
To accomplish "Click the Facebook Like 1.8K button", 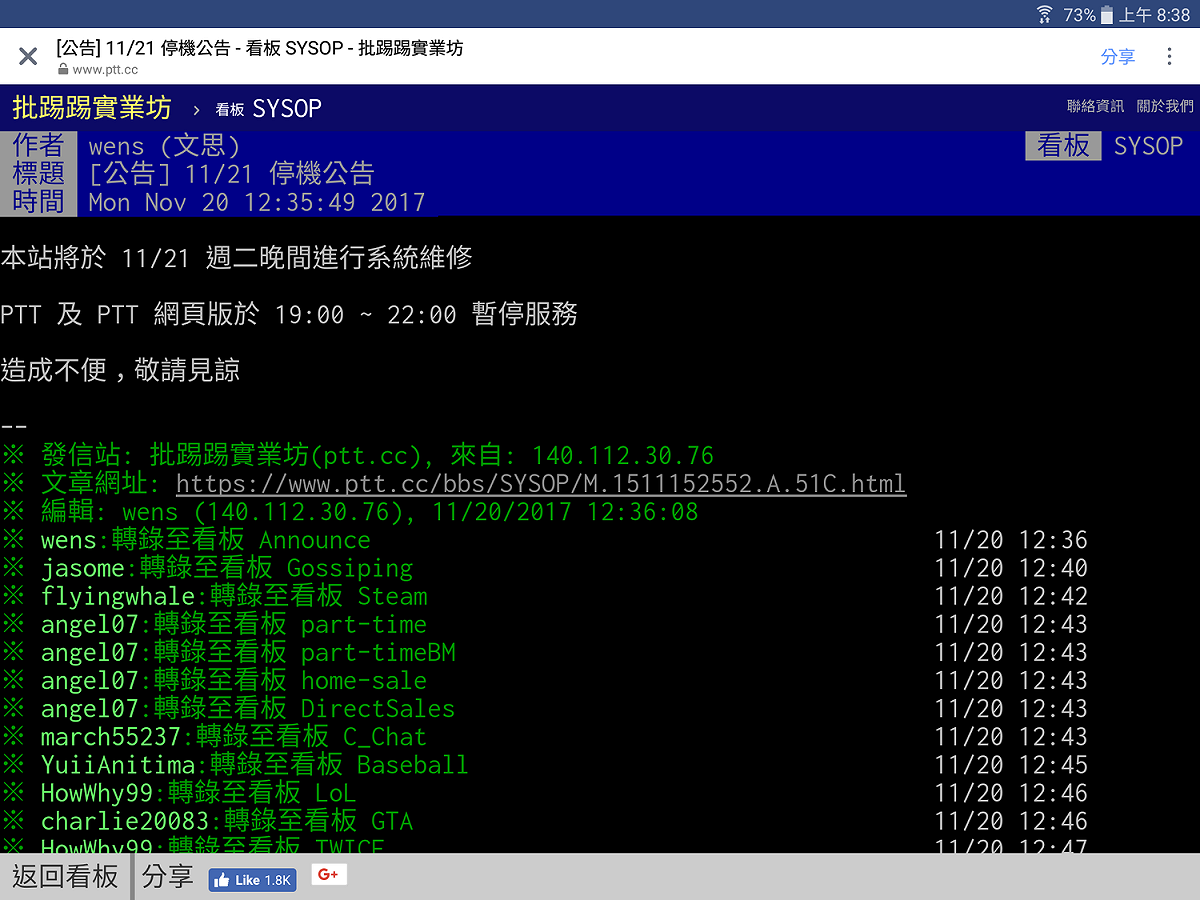I will [x=252, y=880].
